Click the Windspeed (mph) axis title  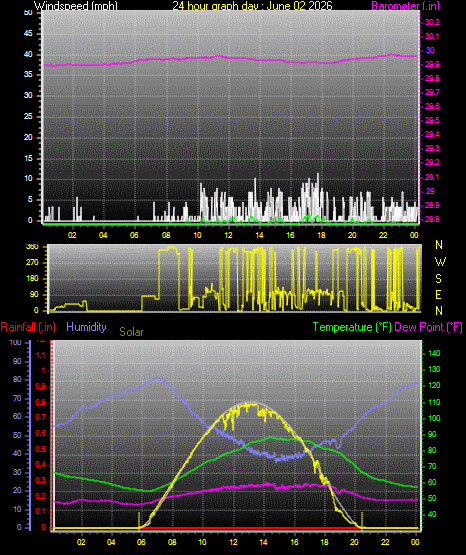(76, 6)
